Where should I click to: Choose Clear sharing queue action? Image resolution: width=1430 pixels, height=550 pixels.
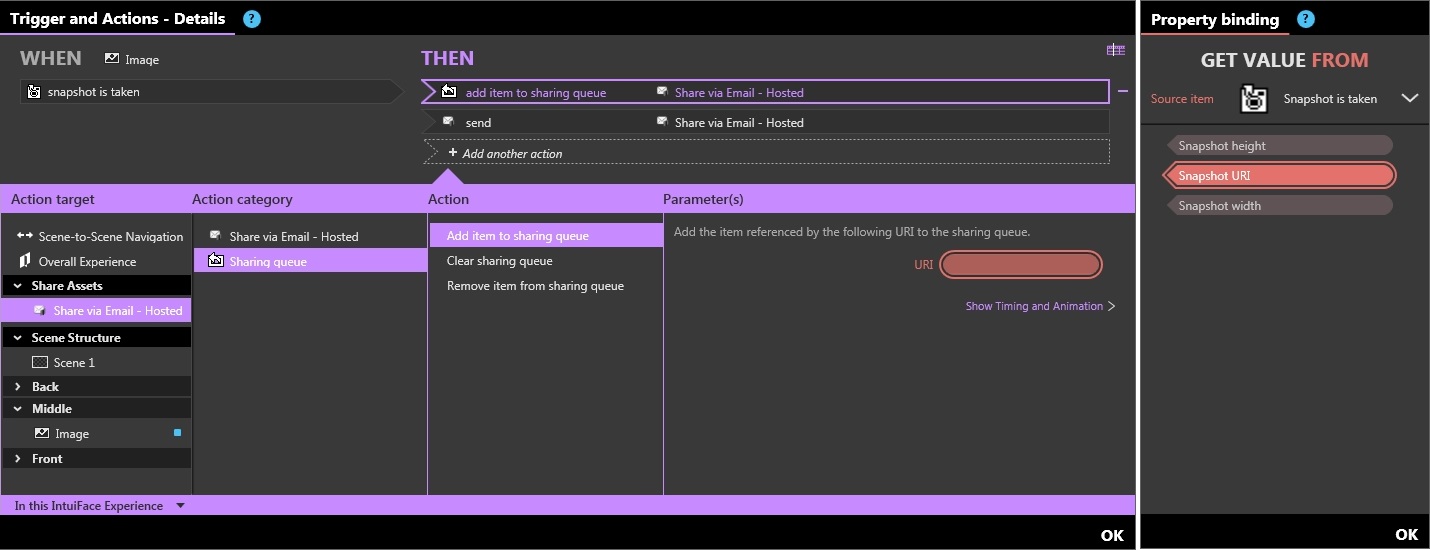pyautogui.click(x=499, y=261)
